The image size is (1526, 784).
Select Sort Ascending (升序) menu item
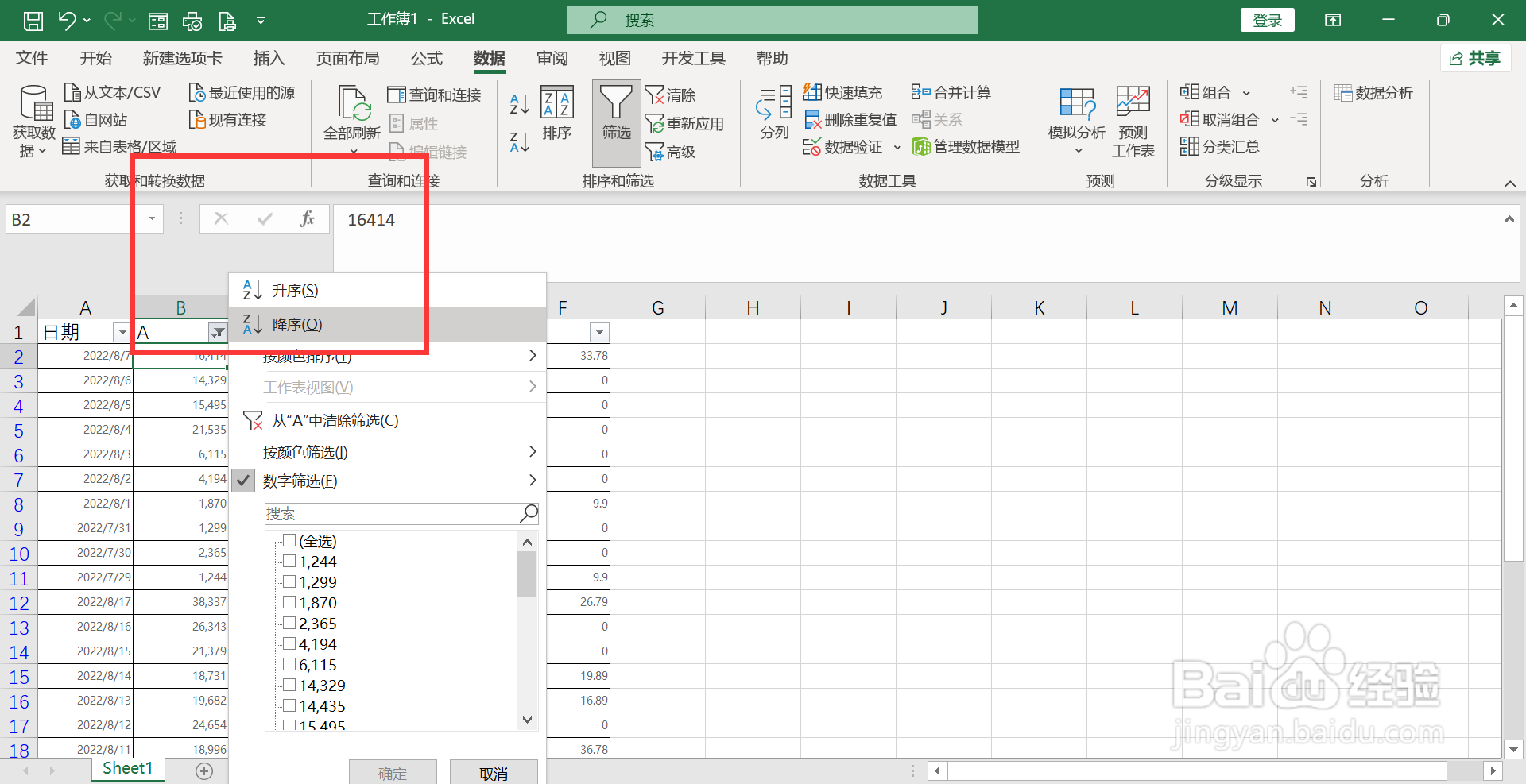click(x=388, y=291)
